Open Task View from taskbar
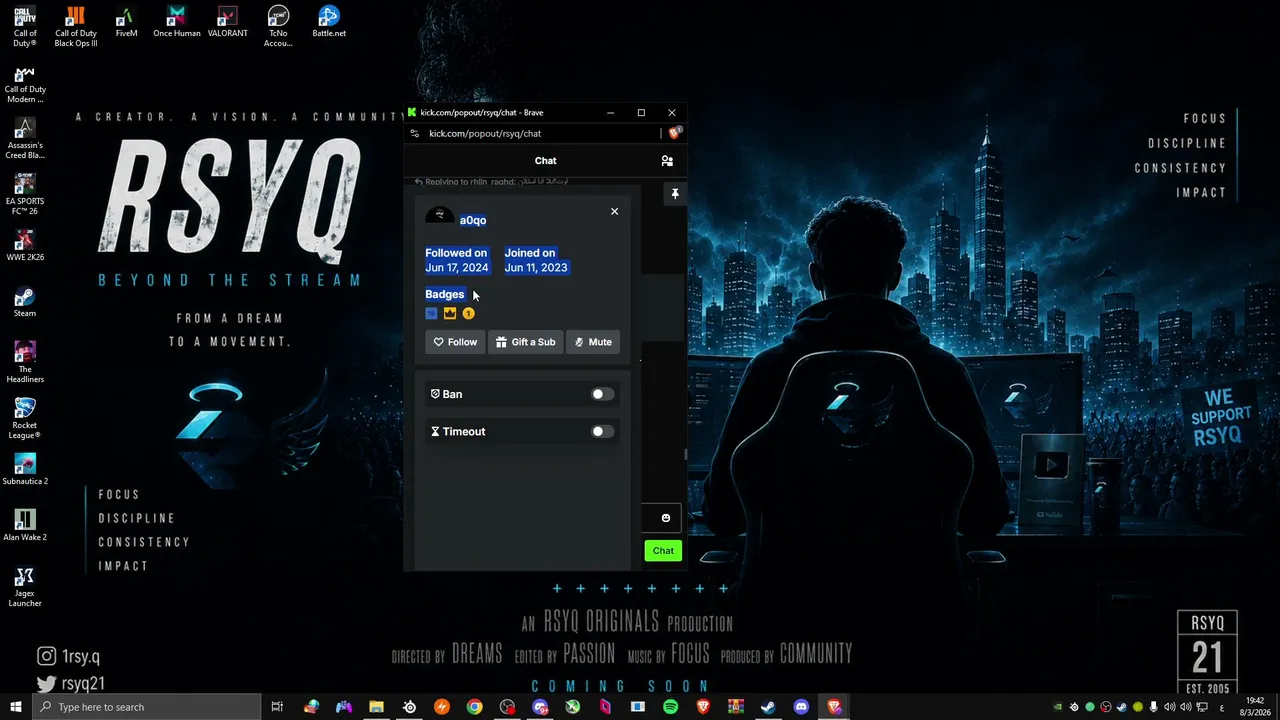The width and height of the screenshot is (1280, 720). 277,707
